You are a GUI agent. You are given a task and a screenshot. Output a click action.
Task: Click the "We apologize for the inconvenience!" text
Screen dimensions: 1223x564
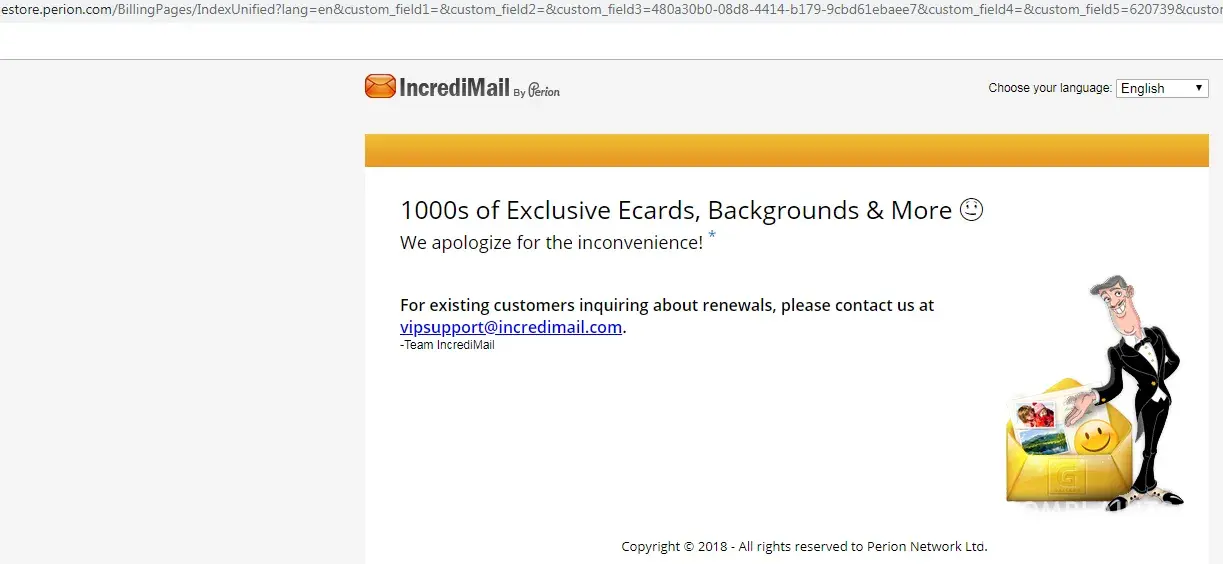click(x=551, y=243)
